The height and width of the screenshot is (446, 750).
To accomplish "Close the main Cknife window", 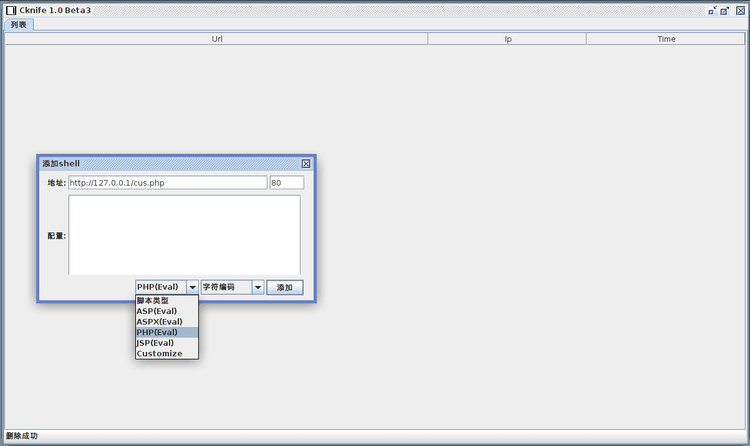I will pos(739,10).
